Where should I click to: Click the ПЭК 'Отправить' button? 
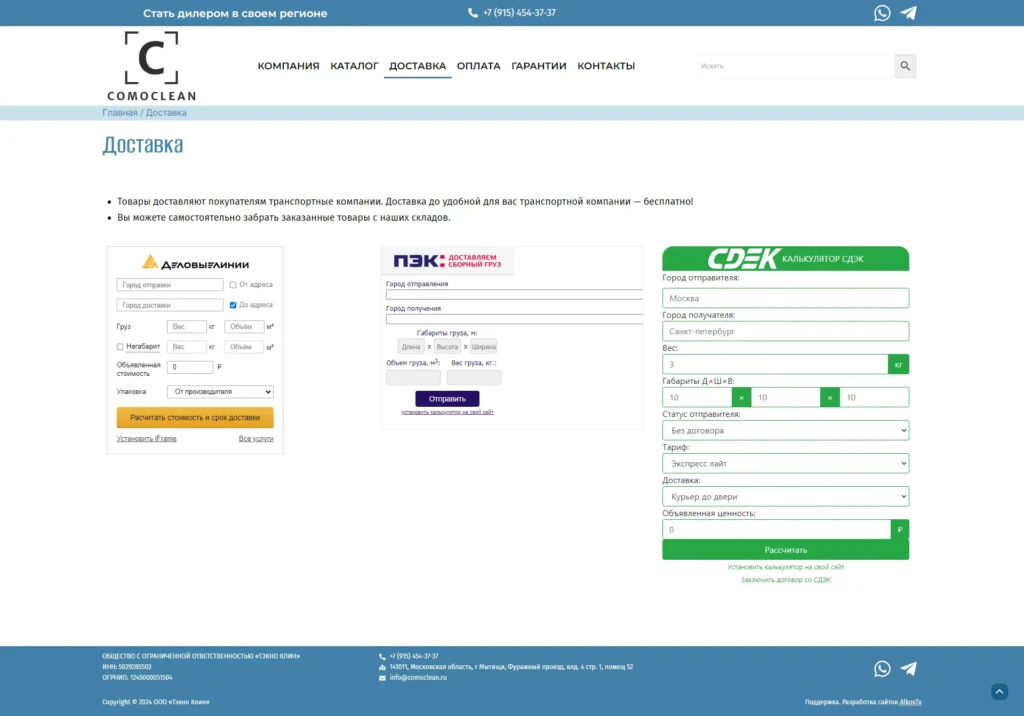(447, 399)
